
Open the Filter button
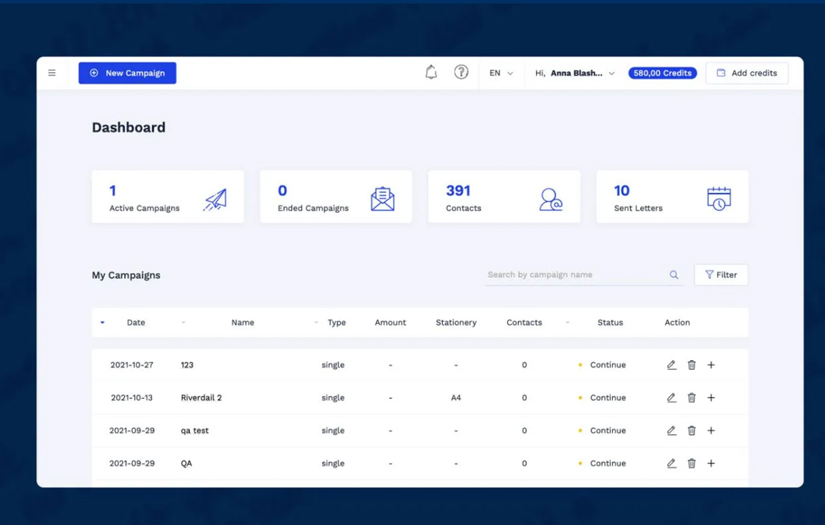tap(721, 275)
